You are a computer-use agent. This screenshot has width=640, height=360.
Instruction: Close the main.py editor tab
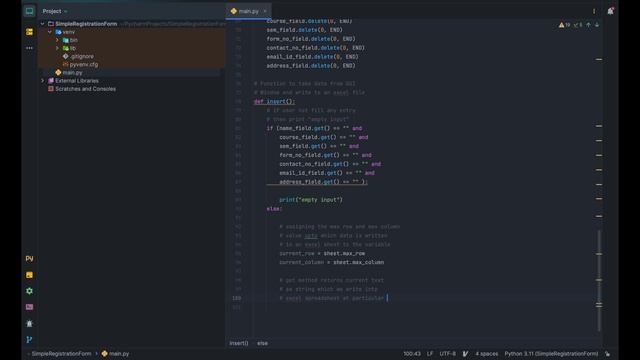[x=264, y=11]
